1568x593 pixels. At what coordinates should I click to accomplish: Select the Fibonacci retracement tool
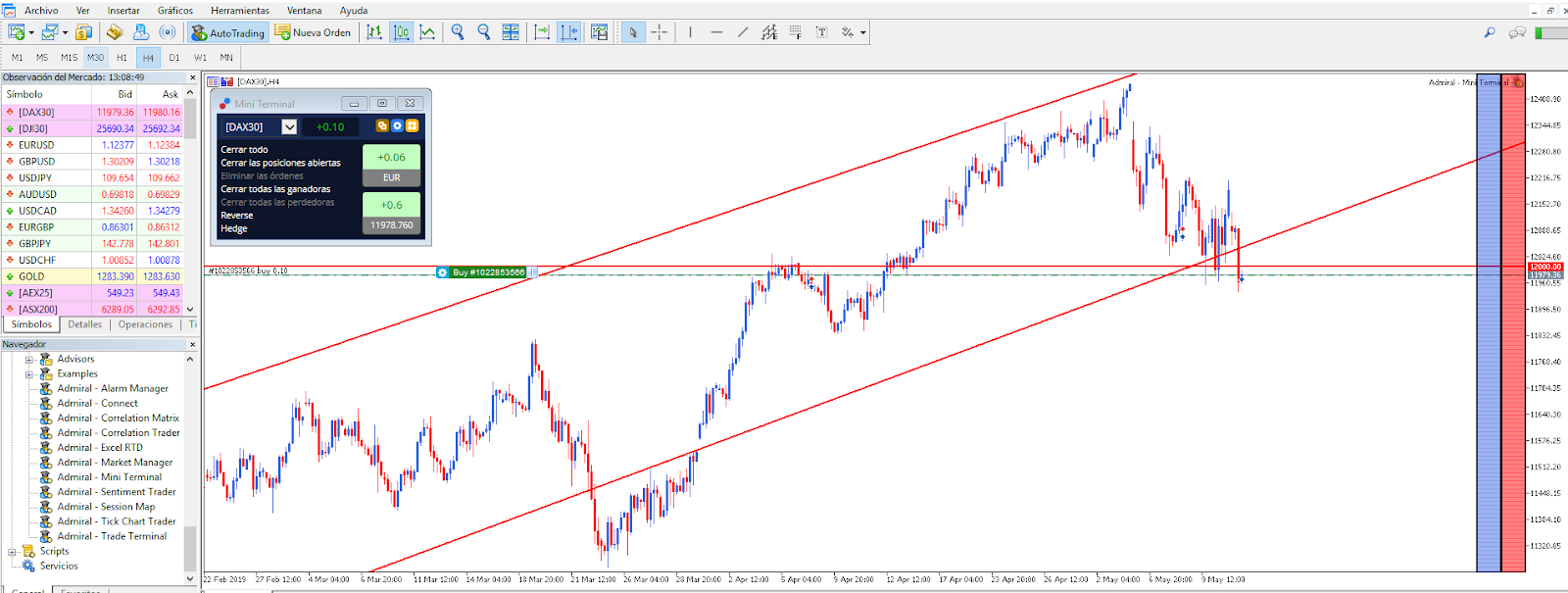[796, 32]
